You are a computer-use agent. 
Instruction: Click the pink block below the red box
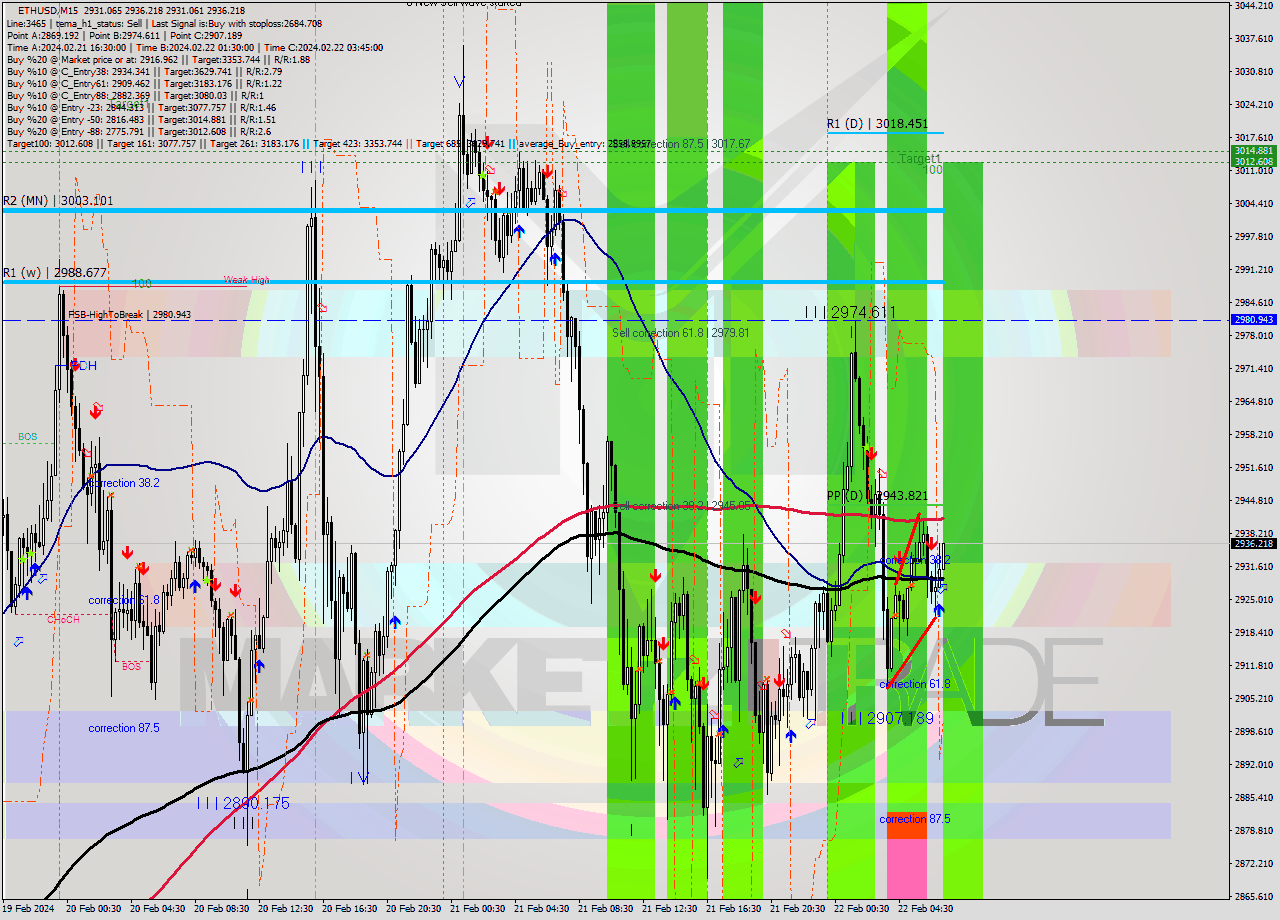pos(907,868)
